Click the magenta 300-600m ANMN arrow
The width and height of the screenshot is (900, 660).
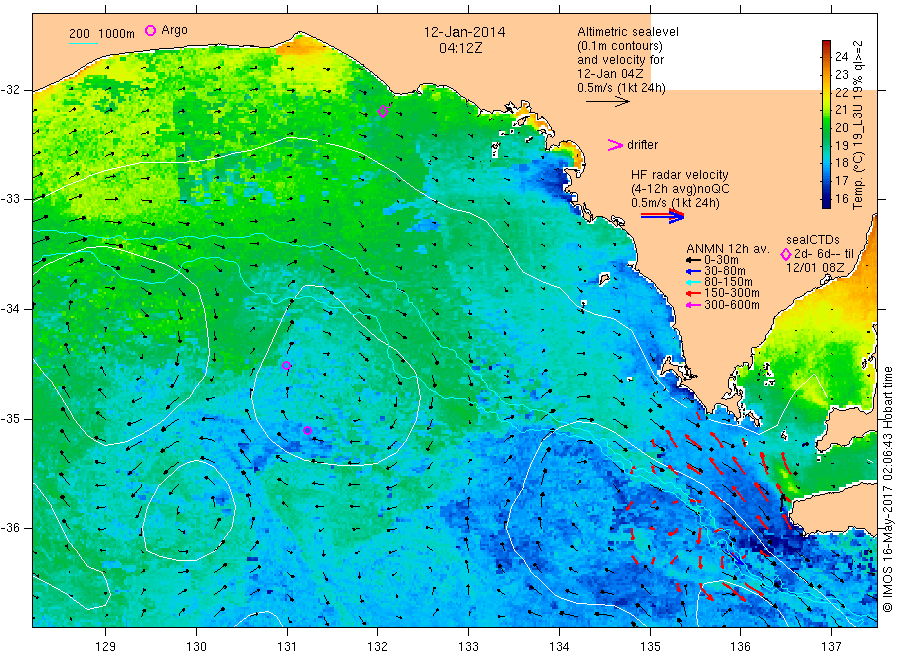693,305
